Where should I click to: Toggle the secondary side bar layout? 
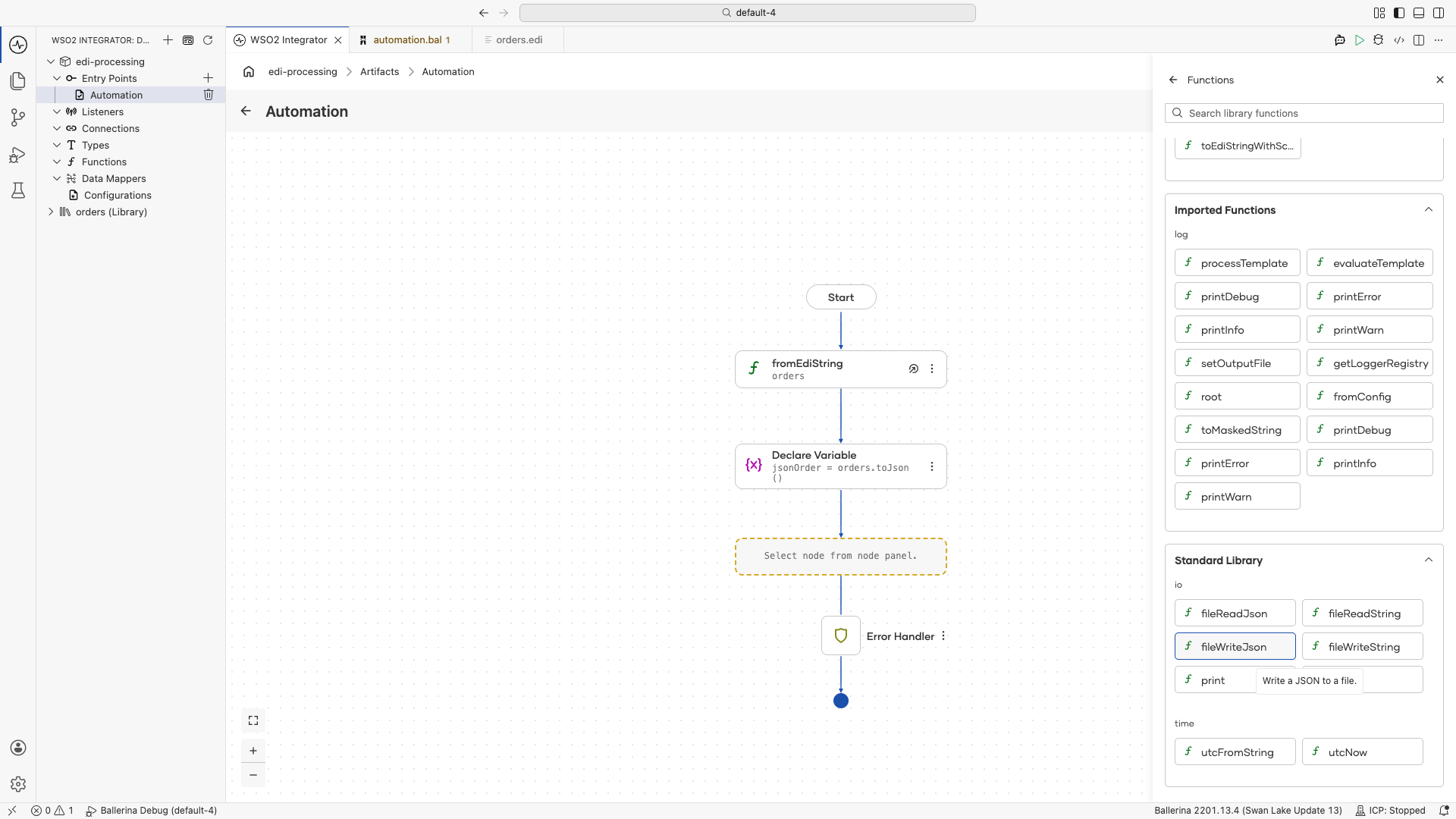pos(1439,13)
